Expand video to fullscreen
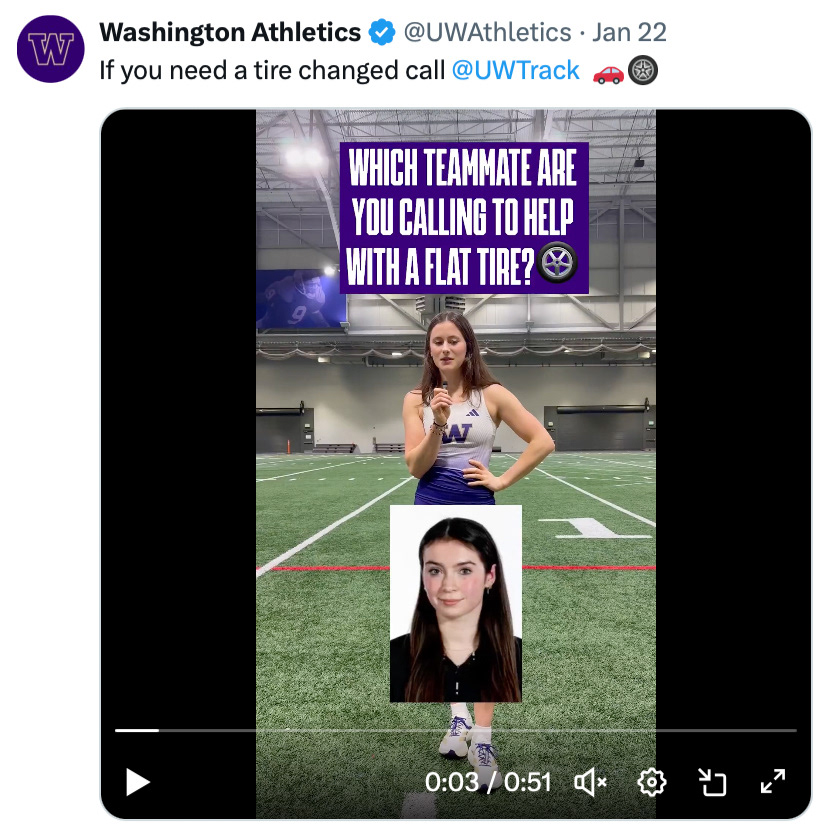Screen dimensions: 836x838 click(x=773, y=781)
